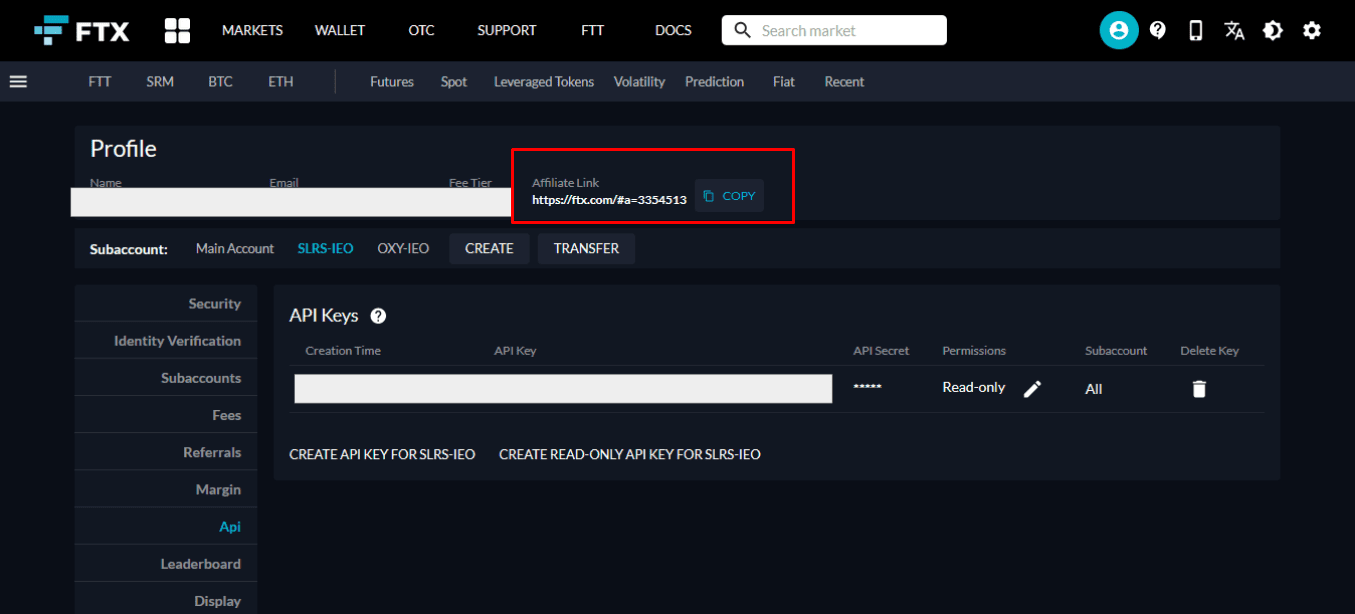The image size is (1355, 614).
Task: Toggle dark/light theme brightness icon
Action: (1273, 30)
